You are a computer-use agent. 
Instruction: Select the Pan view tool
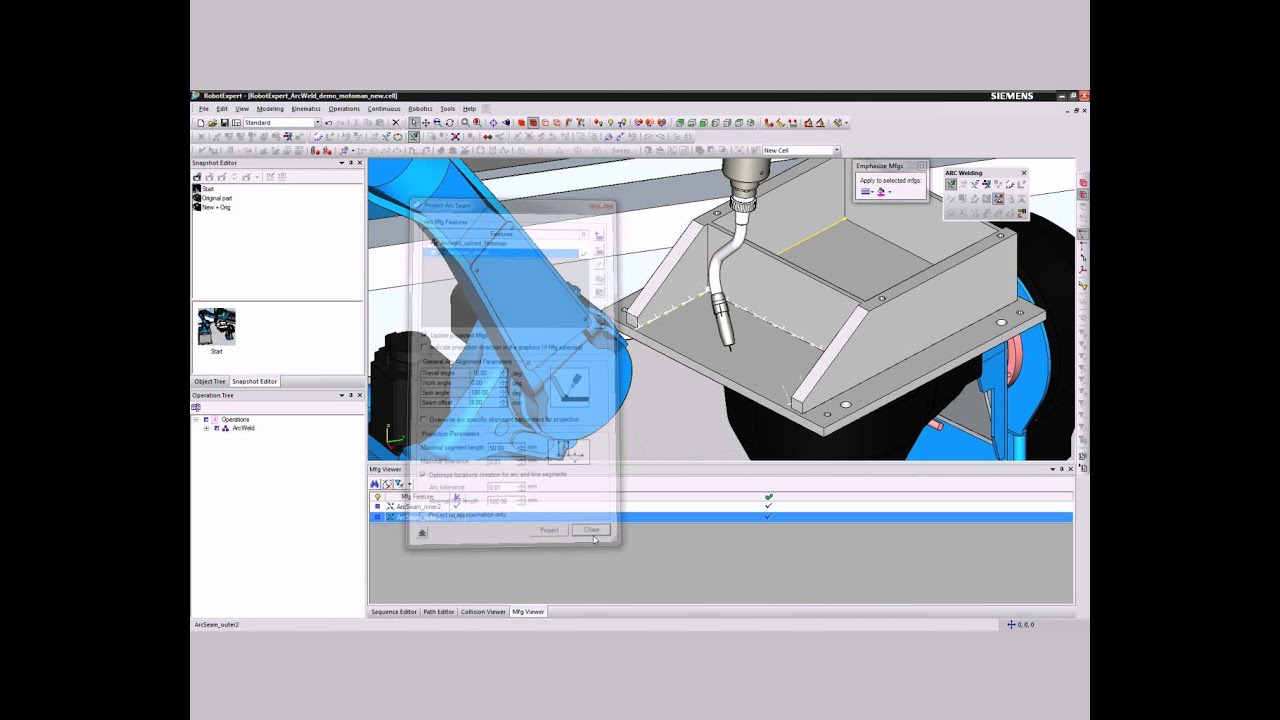coord(426,123)
